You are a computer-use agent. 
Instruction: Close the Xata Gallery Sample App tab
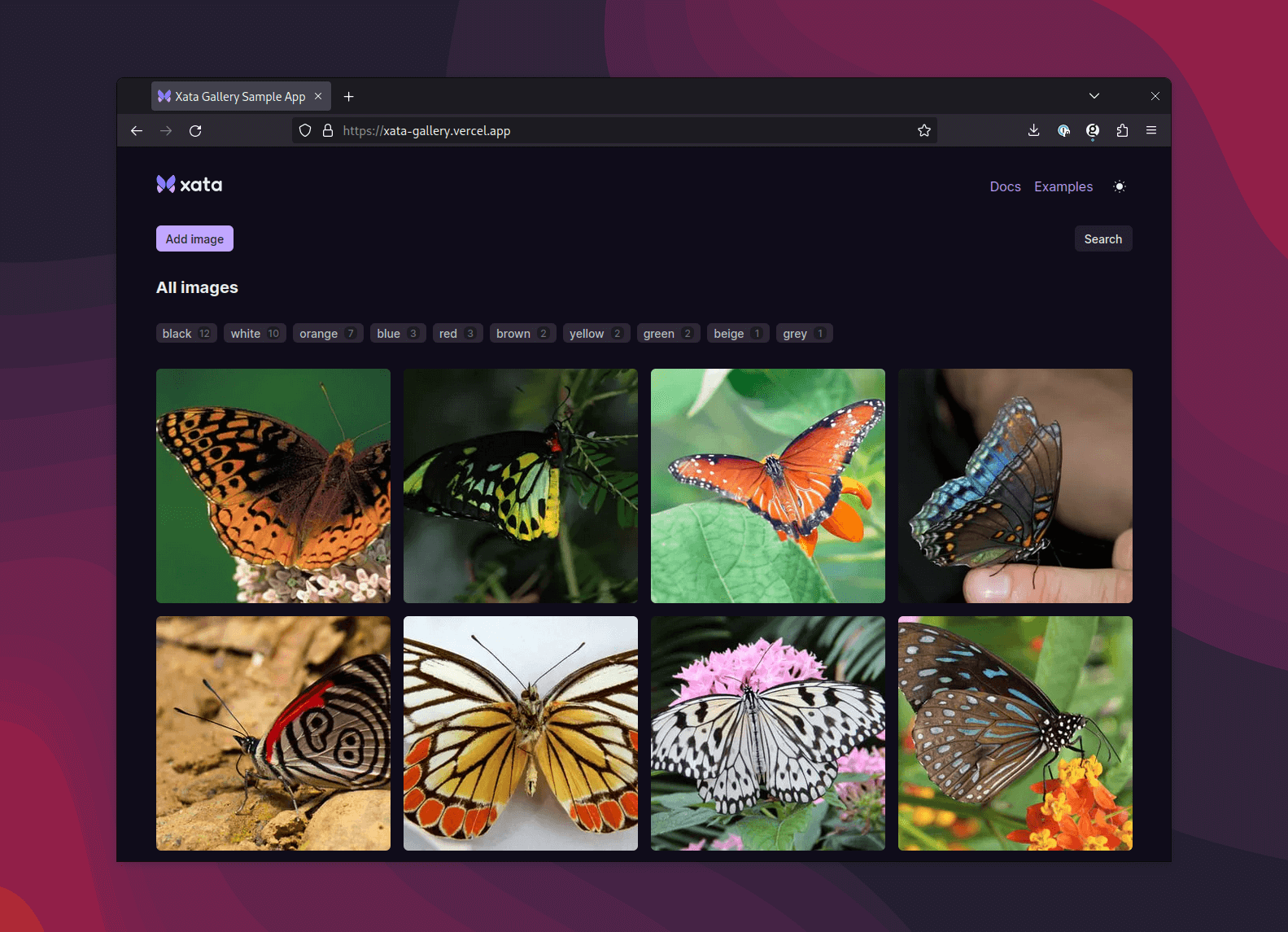click(318, 96)
